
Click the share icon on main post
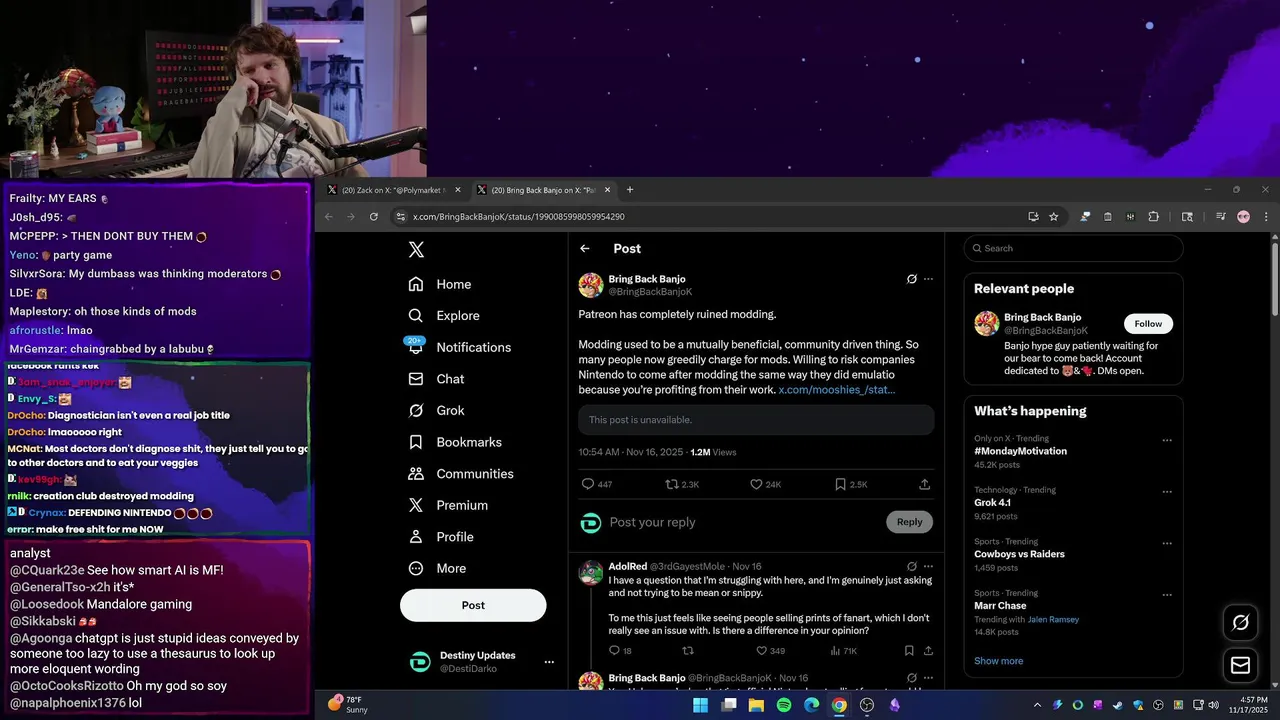925,484
